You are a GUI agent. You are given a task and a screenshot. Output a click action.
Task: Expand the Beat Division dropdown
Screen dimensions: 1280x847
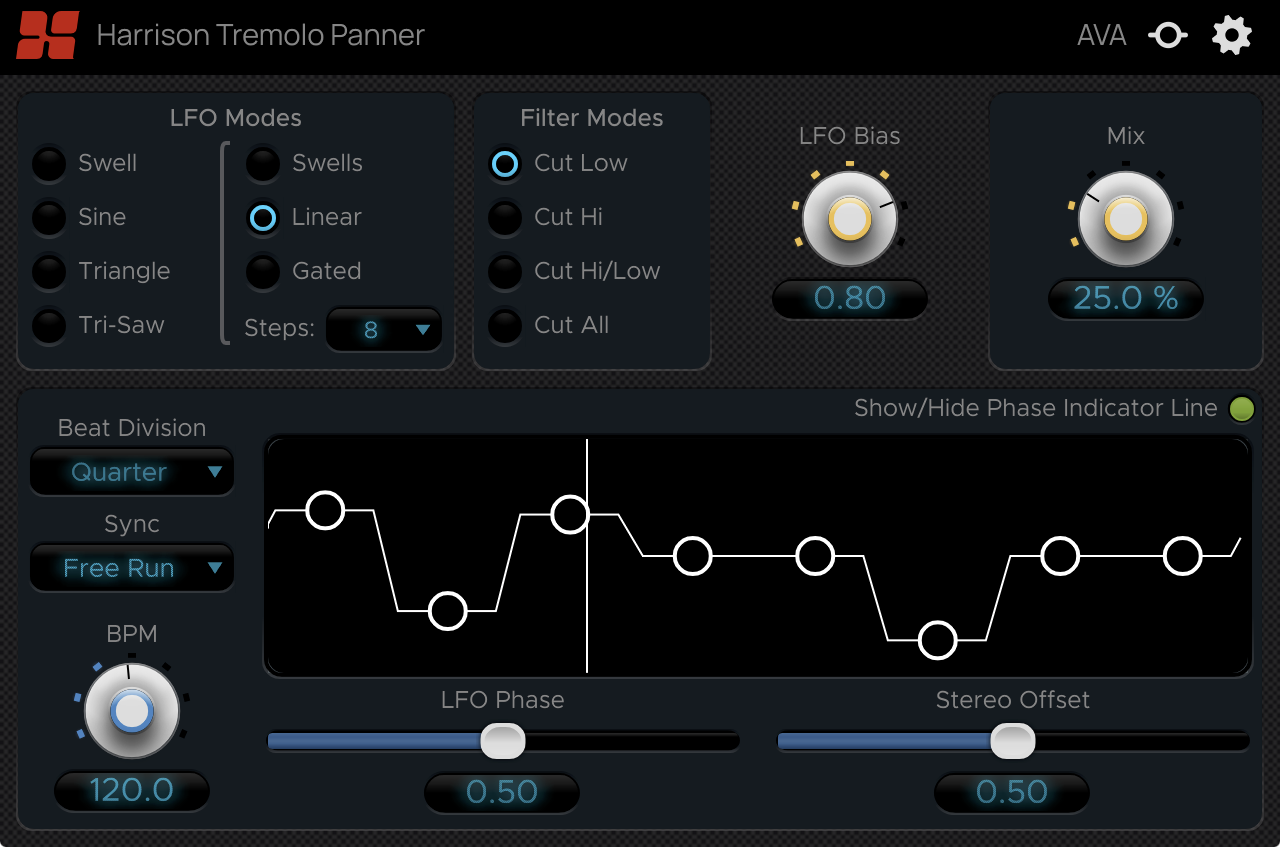(131, 471)
